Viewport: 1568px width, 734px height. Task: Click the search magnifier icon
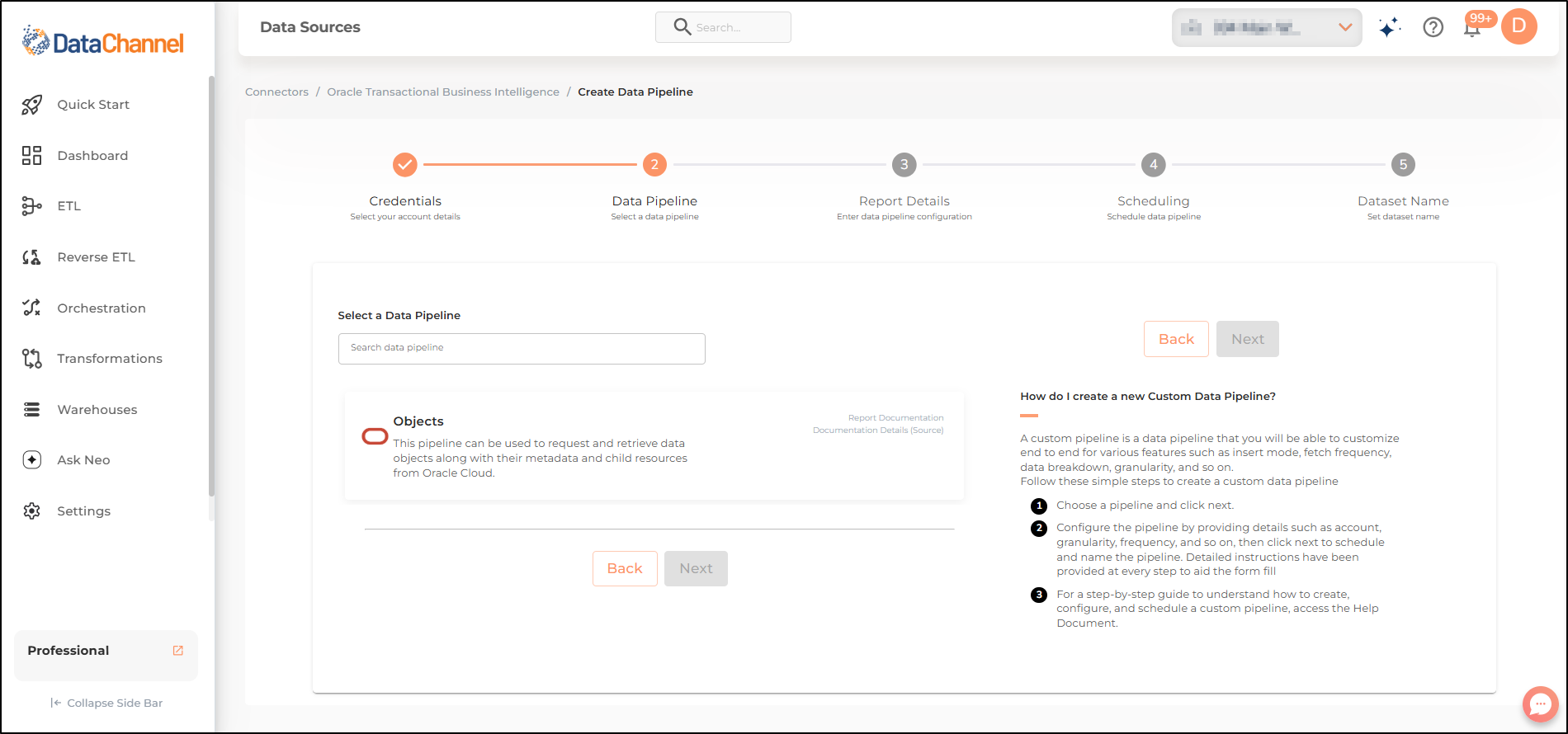click(x=682, y=27)
